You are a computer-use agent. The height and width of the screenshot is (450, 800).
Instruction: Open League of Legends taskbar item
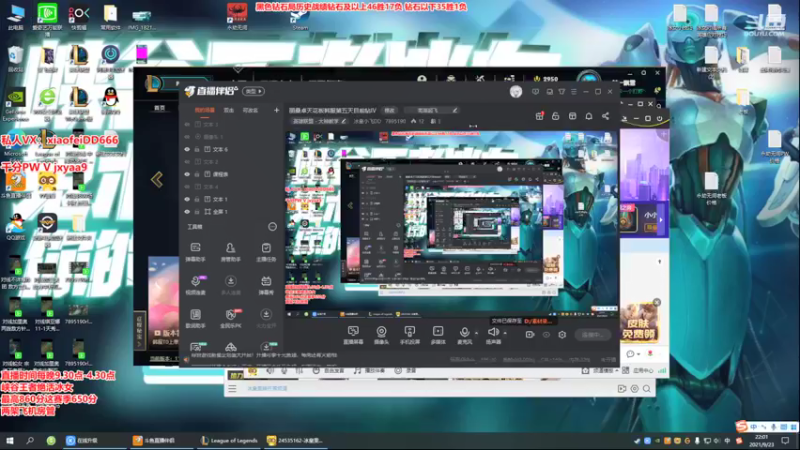click(x=229, y=440)
